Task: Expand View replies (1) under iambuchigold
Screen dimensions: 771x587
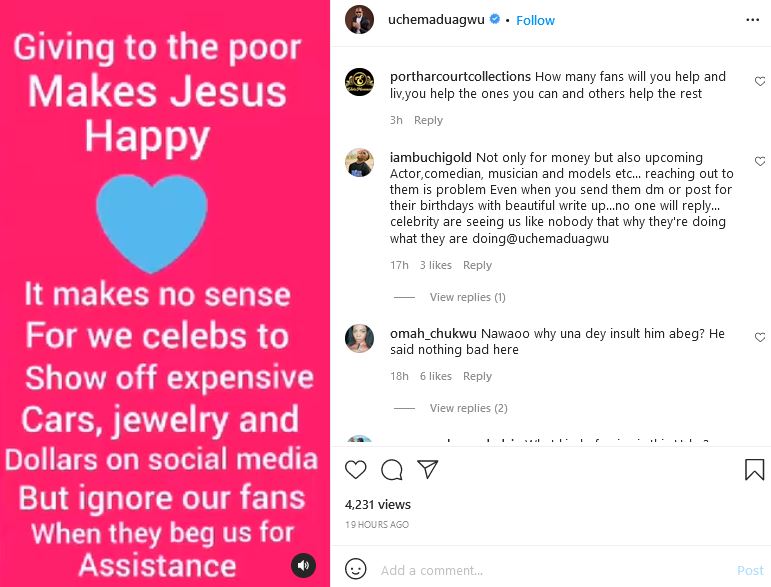Action: 467,297
